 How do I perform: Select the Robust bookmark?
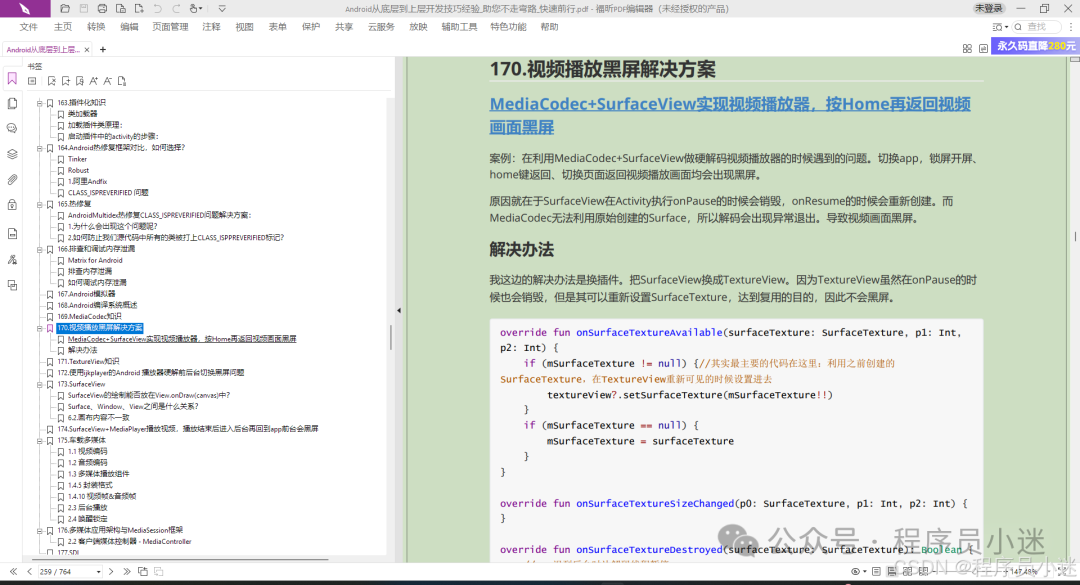pyautogui.click(x=78, y=170)
